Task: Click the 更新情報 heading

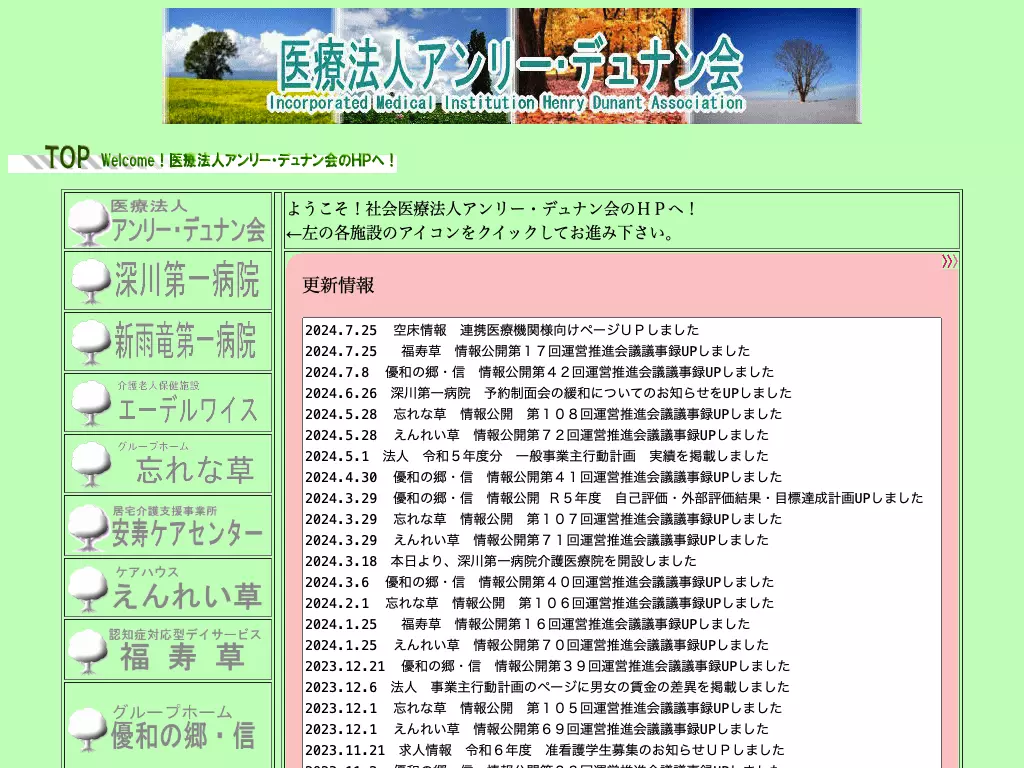Action: (x=338, y=285)
